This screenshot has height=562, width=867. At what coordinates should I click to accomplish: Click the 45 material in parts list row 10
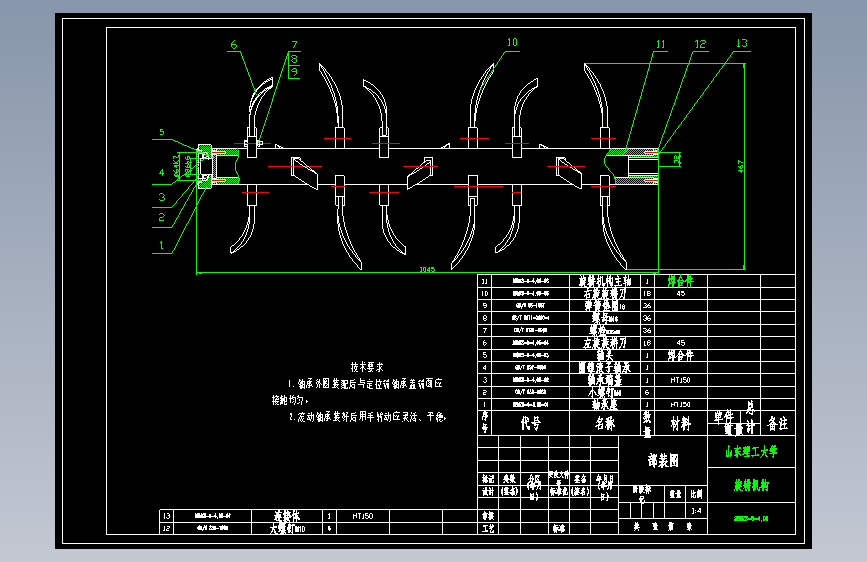pyautogui.click(x=681, y=293)
